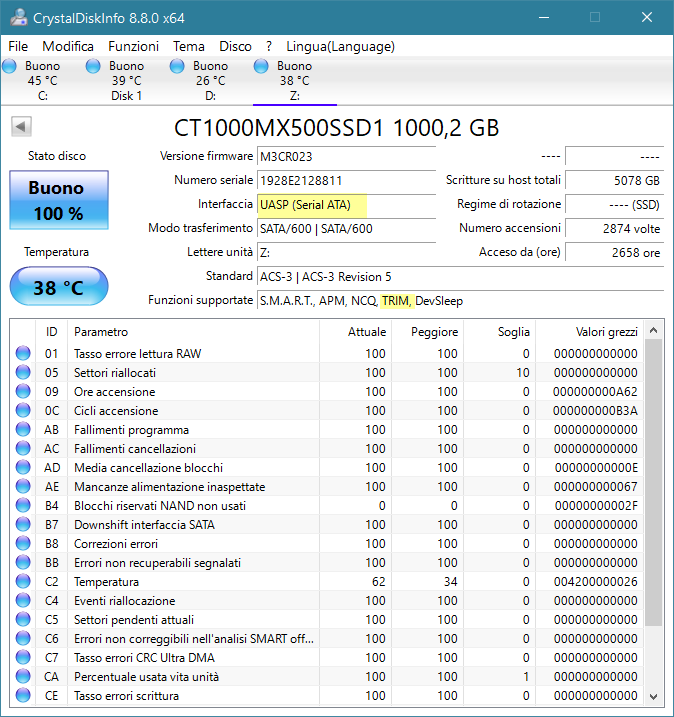Click the C: drive blue status orb
This screenshot has height=717, width=674.
pos(10,66)
